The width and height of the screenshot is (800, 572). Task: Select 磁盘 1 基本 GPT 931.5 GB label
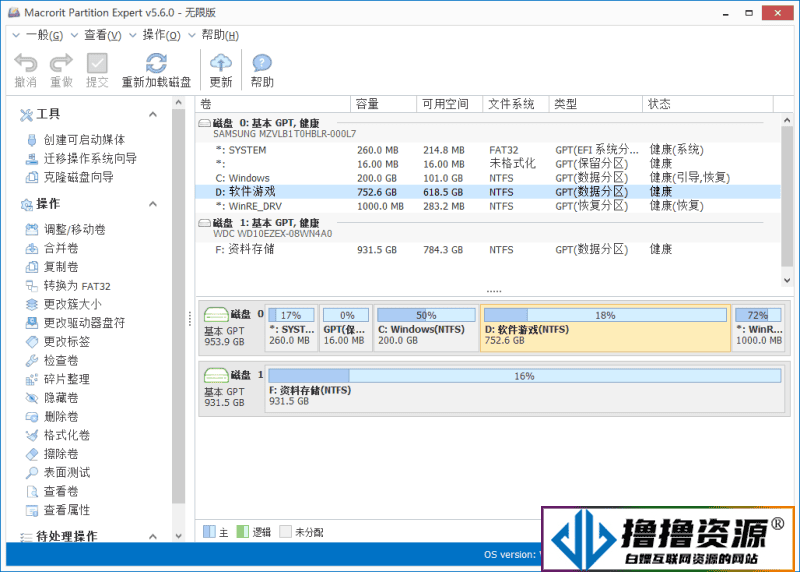tap(233, 389)
